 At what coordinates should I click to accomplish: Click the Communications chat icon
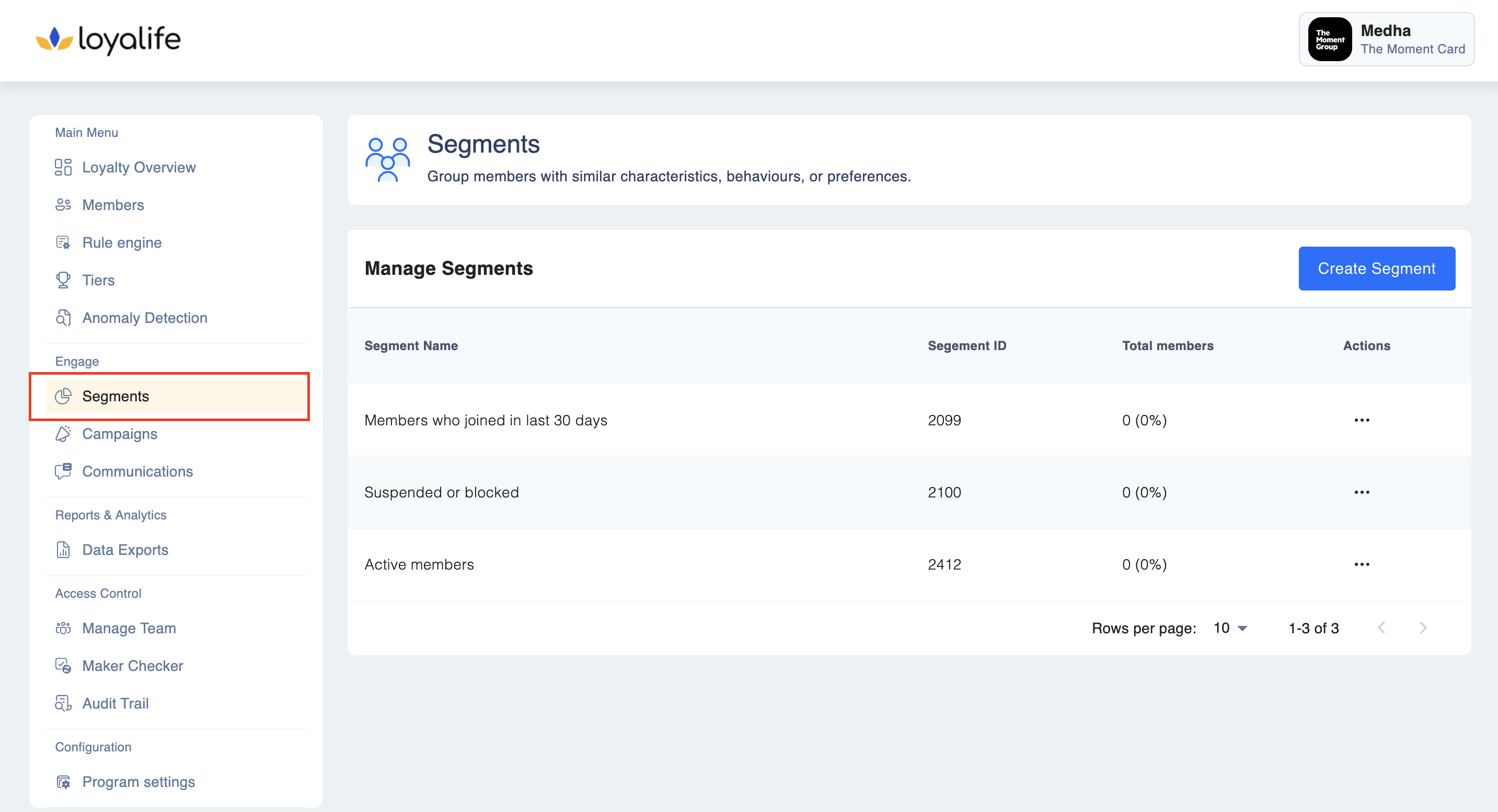coord(63,471)
